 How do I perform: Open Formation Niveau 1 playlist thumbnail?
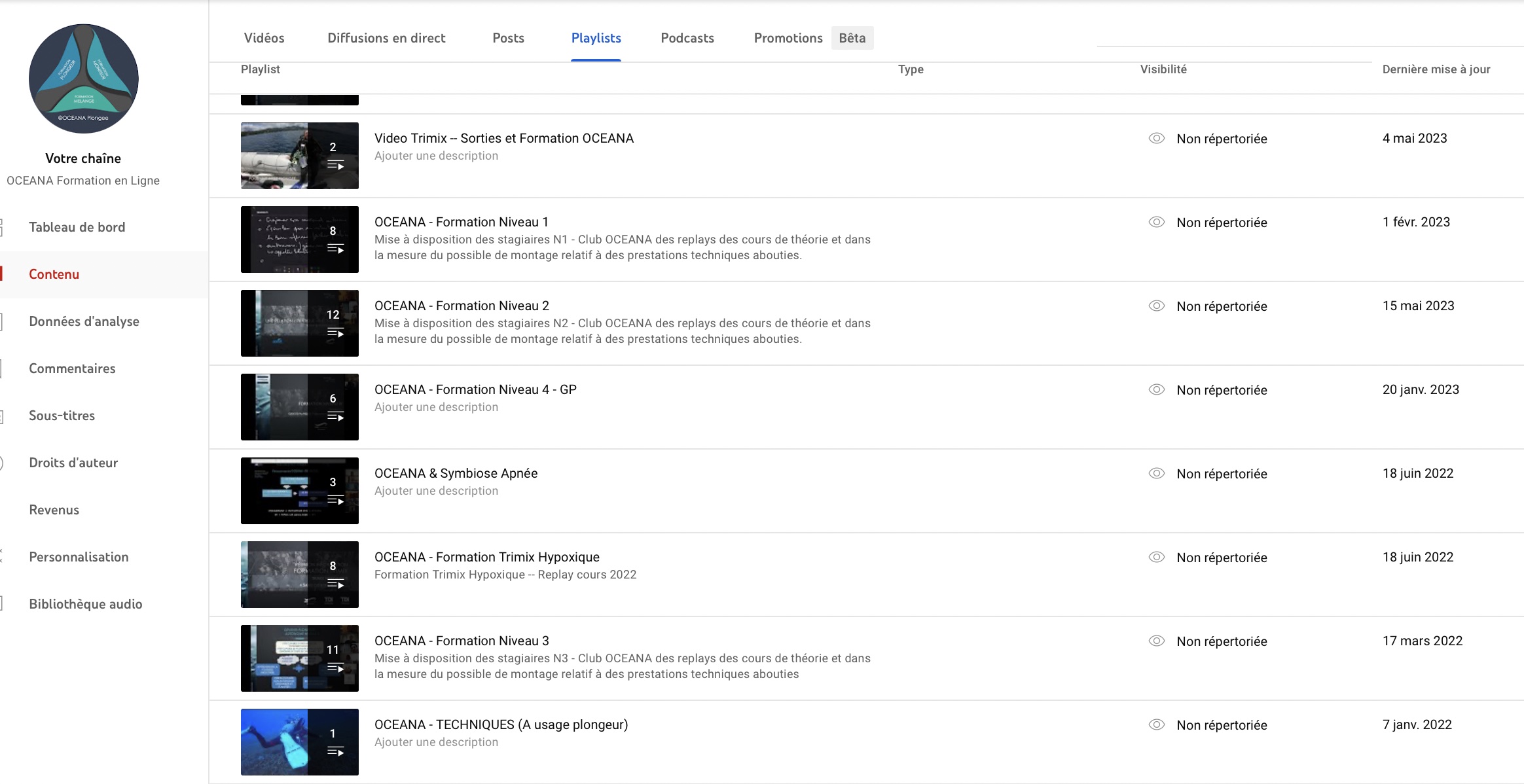point(300,240)
